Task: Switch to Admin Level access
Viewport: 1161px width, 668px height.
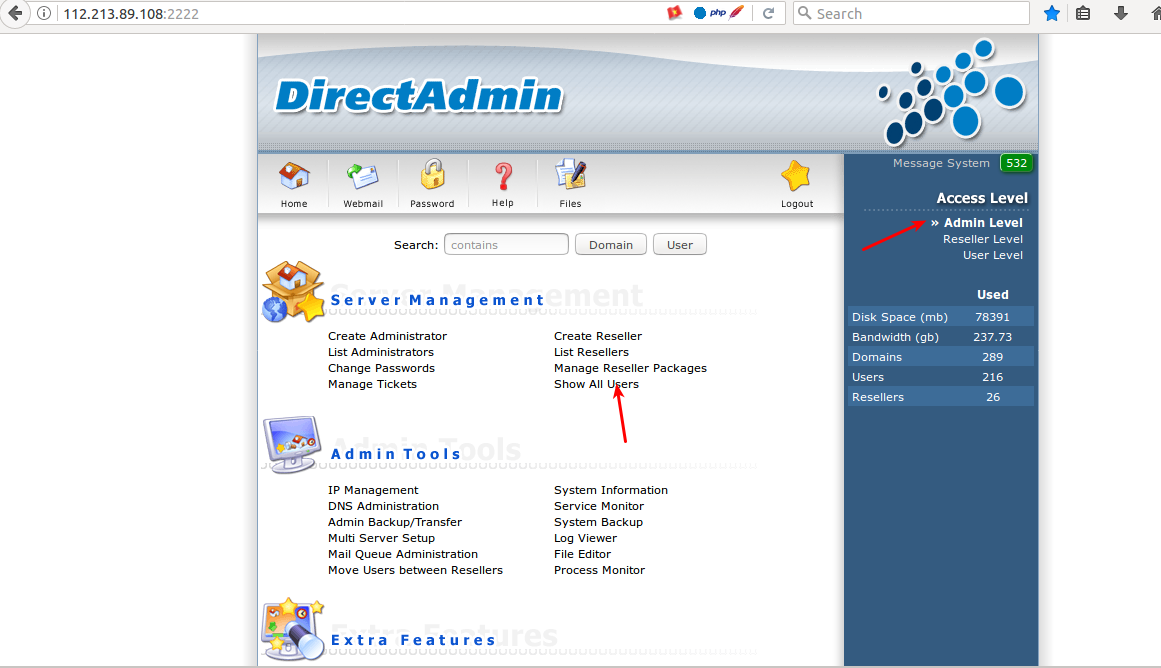Action: 983,223
